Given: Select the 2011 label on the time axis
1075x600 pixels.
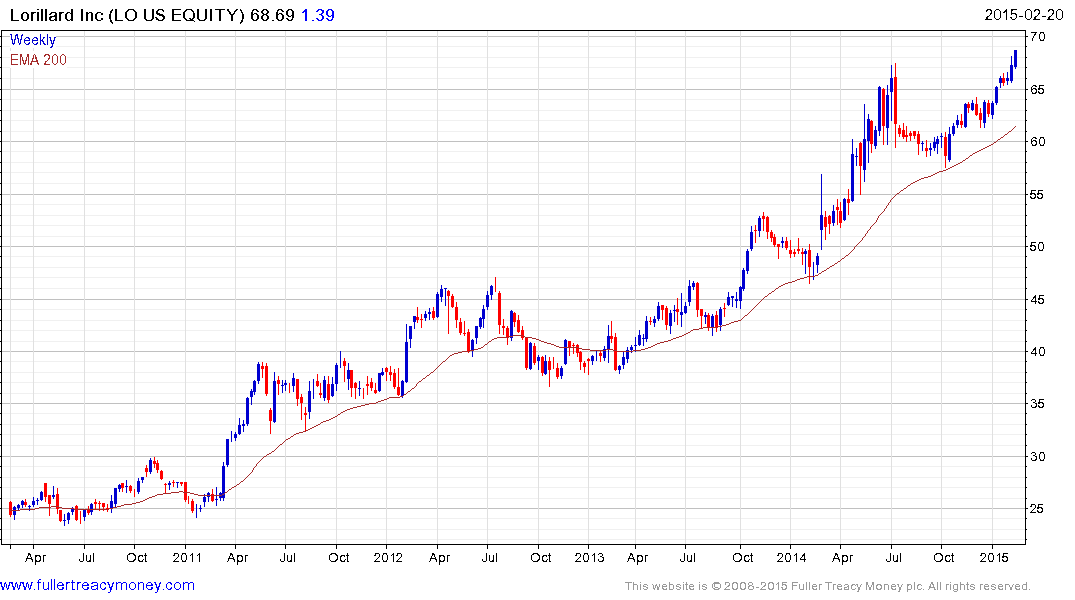Looking at the screenshot, I should click(x=187, y=556).
